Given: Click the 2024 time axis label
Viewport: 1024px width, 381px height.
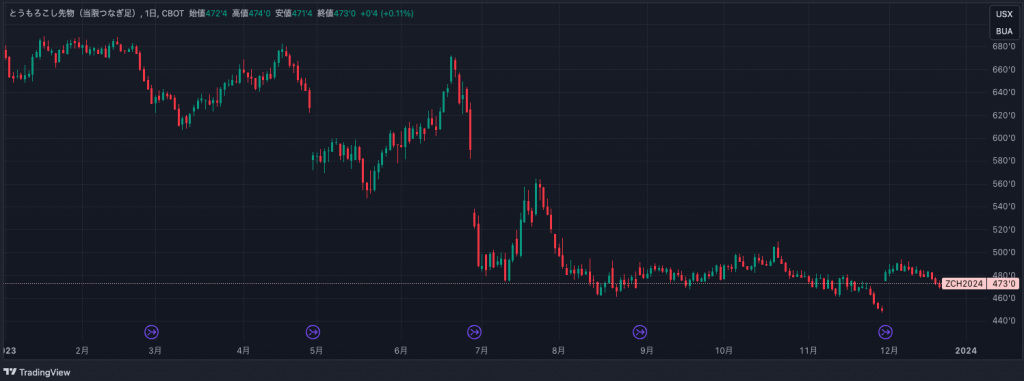Looking at the screenshot, I should click(965, 351).
